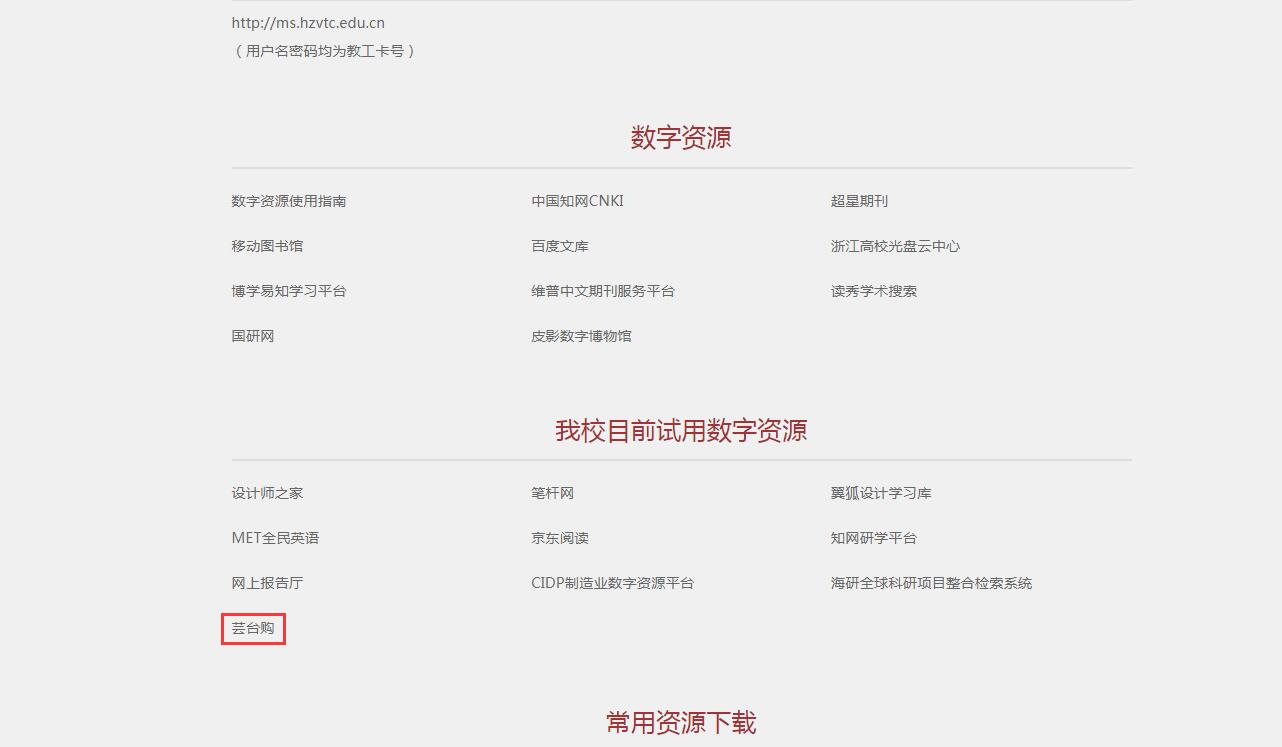The width and height of the screenshot is (1282, 747).
Task: Visit 浙江高校光盘云中心
Action: coord(895,246)
